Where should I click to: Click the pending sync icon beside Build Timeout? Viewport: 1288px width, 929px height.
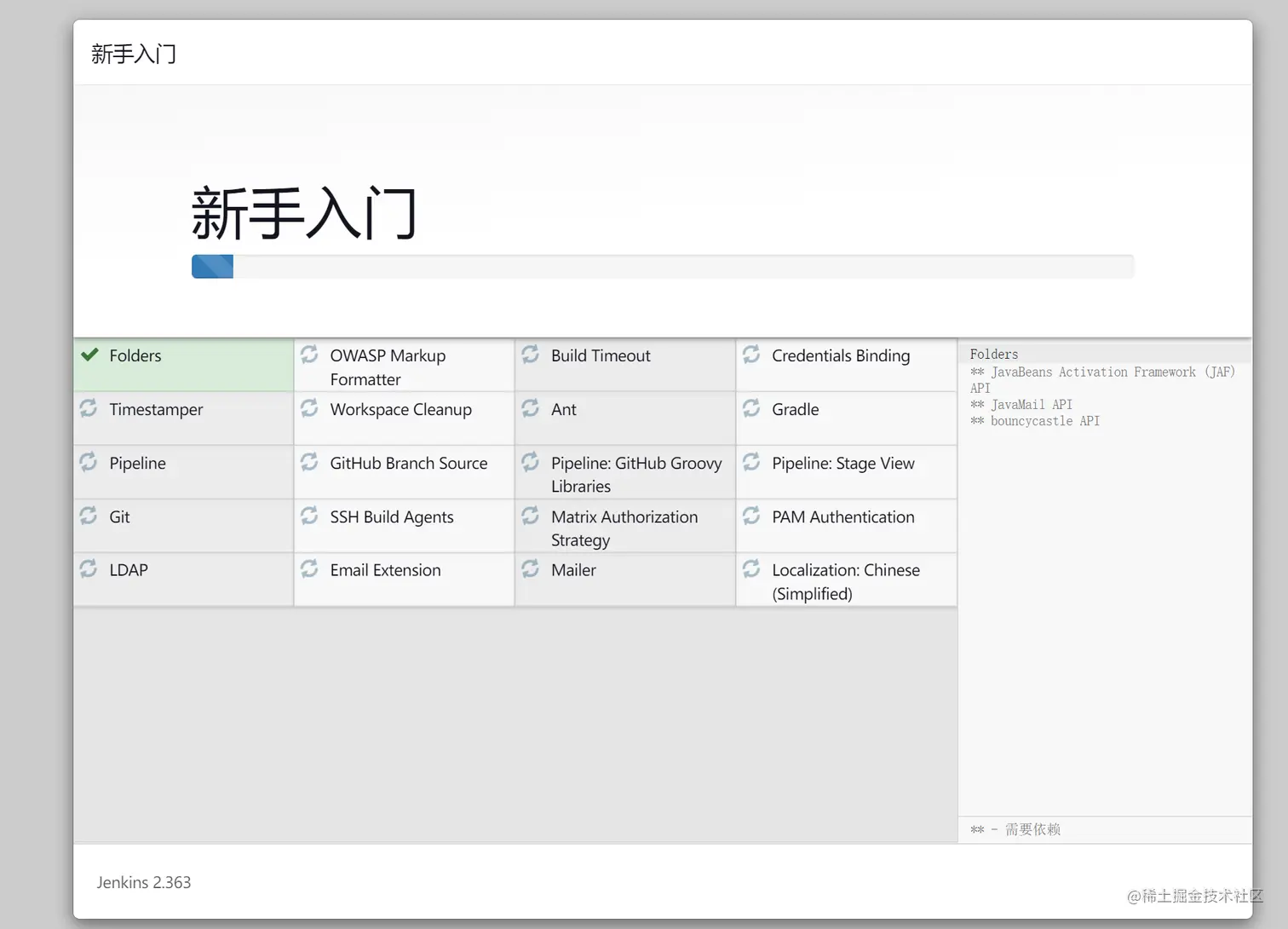point(530,354)
